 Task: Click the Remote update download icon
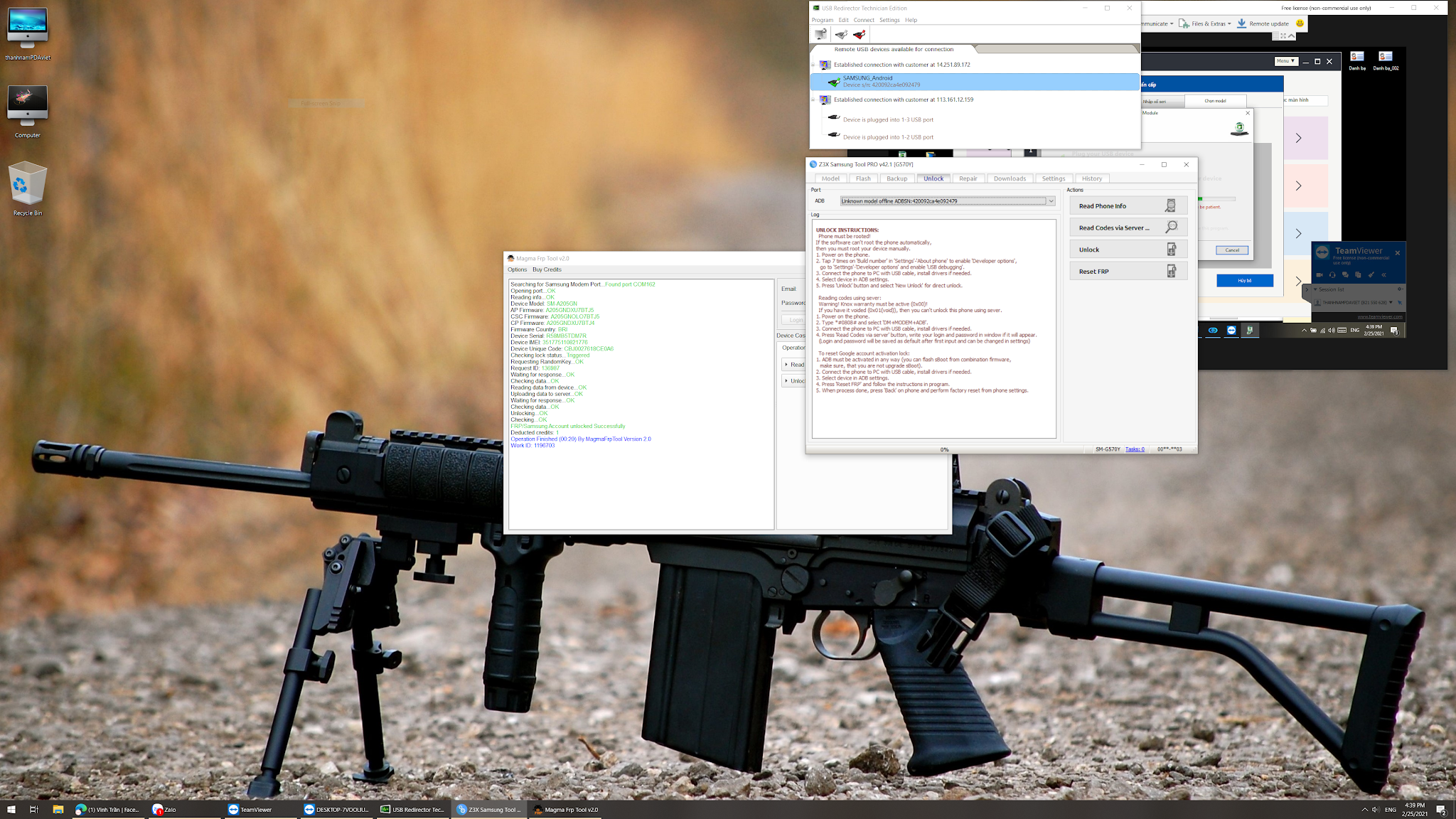tap(1241, 23)
